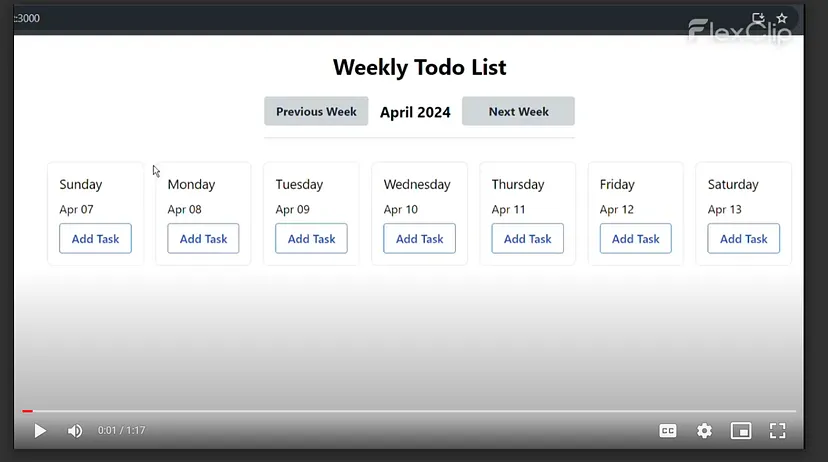Bookmark page with star icon

(782, 18)
